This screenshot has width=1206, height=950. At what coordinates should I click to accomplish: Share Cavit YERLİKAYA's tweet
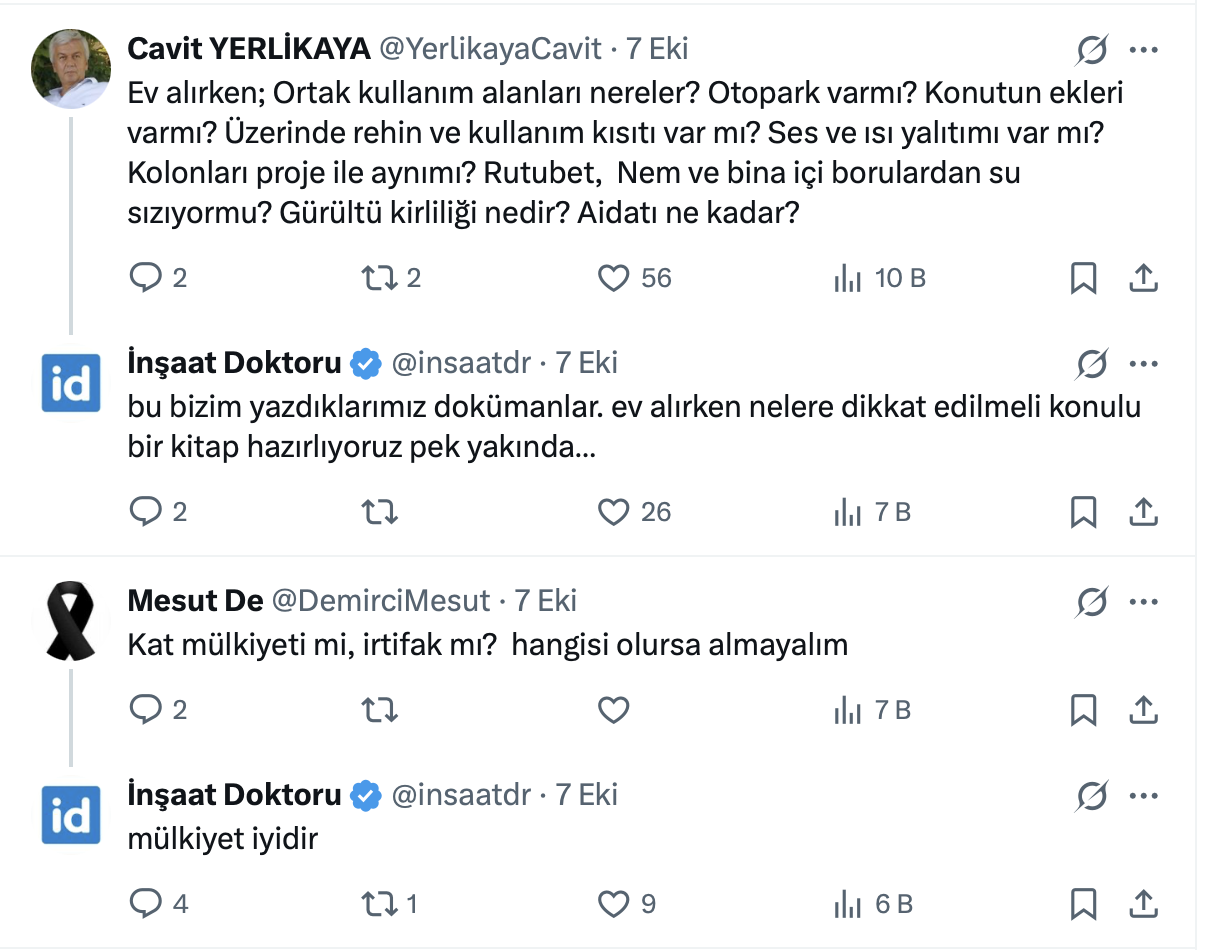tap(1143, 277)
